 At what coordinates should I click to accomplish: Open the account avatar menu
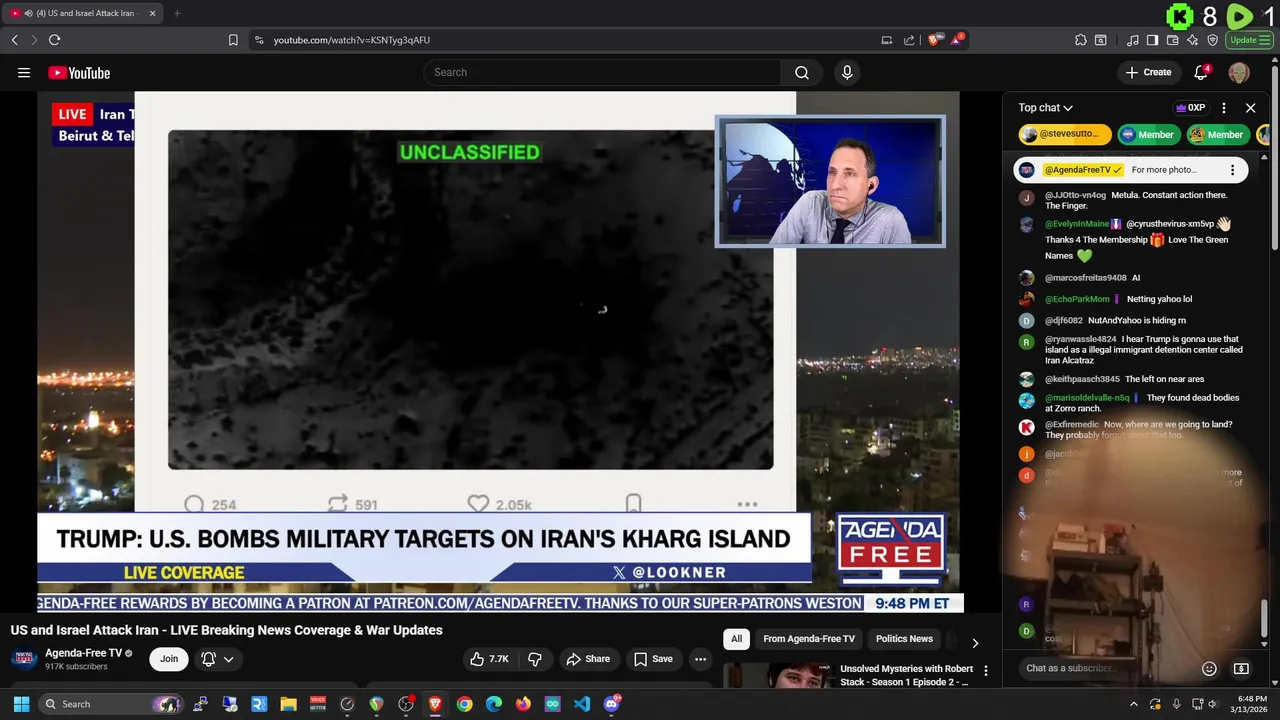pyautogui.click(x=1239, y=72)
